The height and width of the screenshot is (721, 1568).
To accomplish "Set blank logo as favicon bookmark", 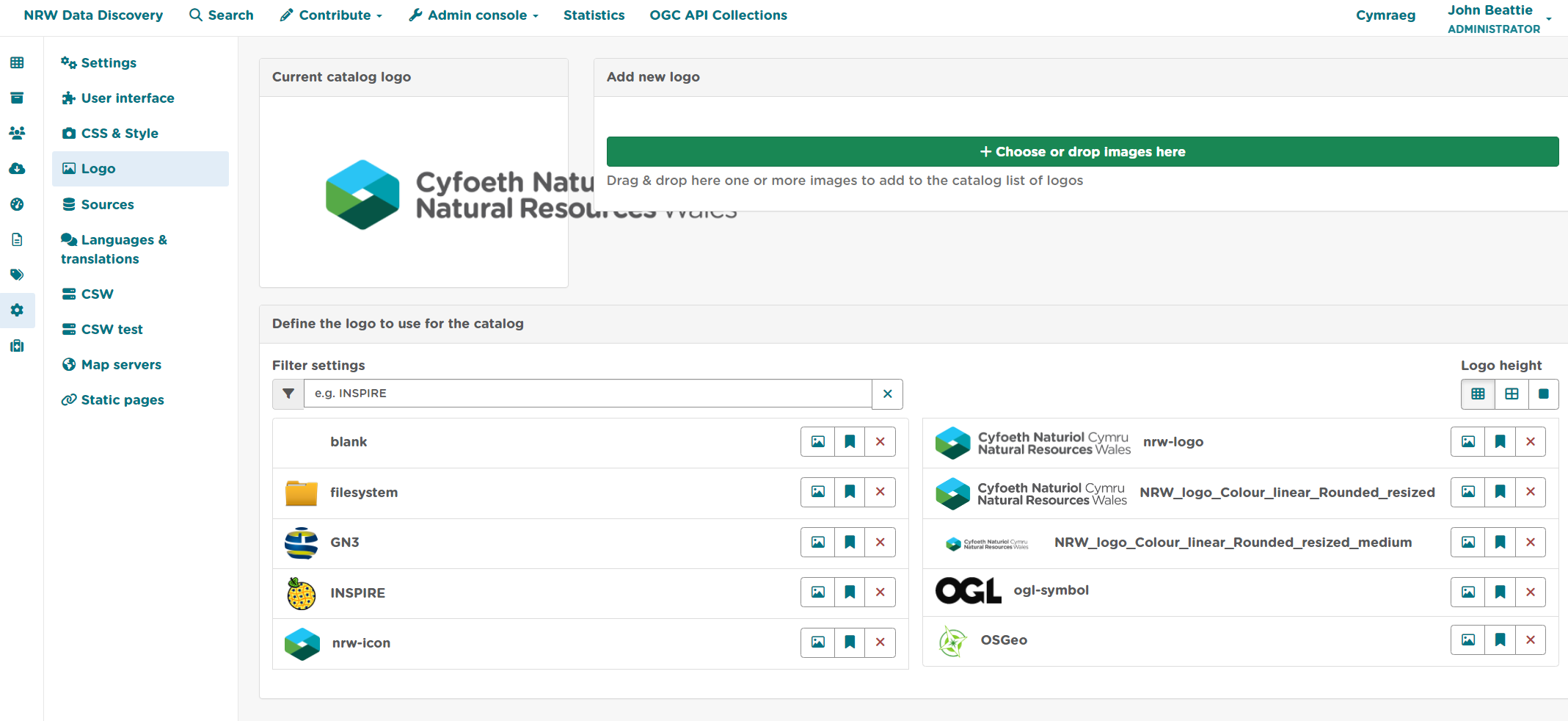I will [850, 441].
